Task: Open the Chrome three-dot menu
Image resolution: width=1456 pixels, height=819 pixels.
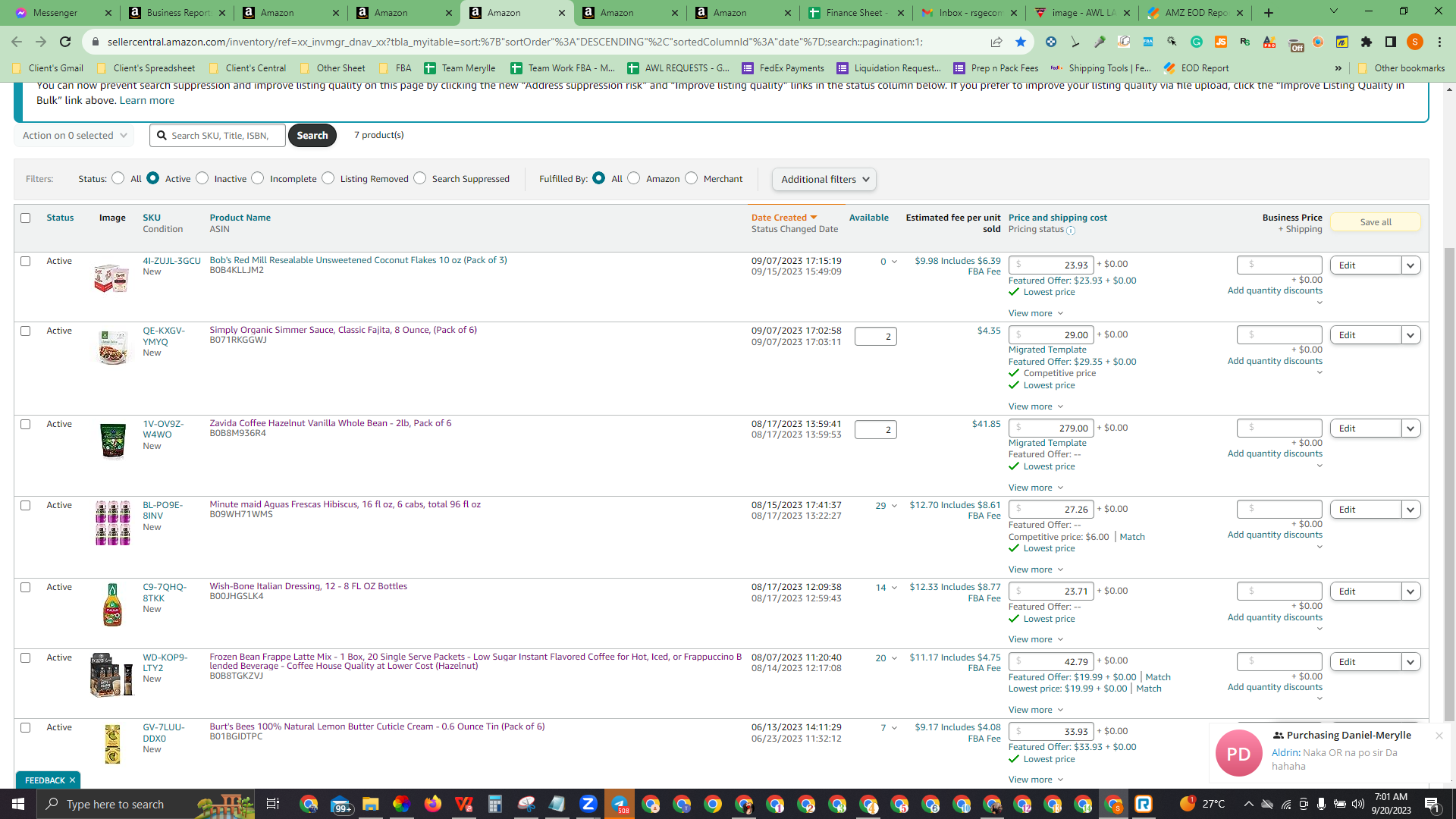Action: [x=1439, y=42]
